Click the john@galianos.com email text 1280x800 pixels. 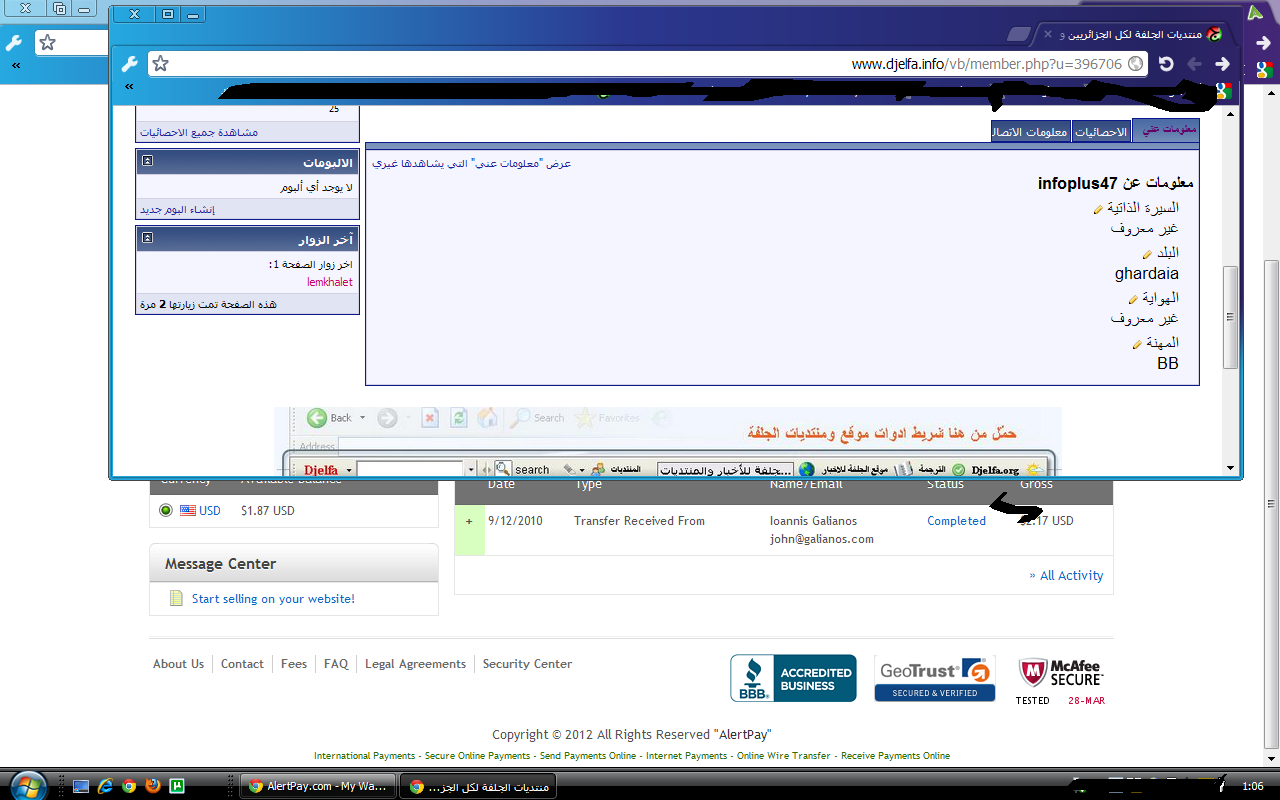822,539
